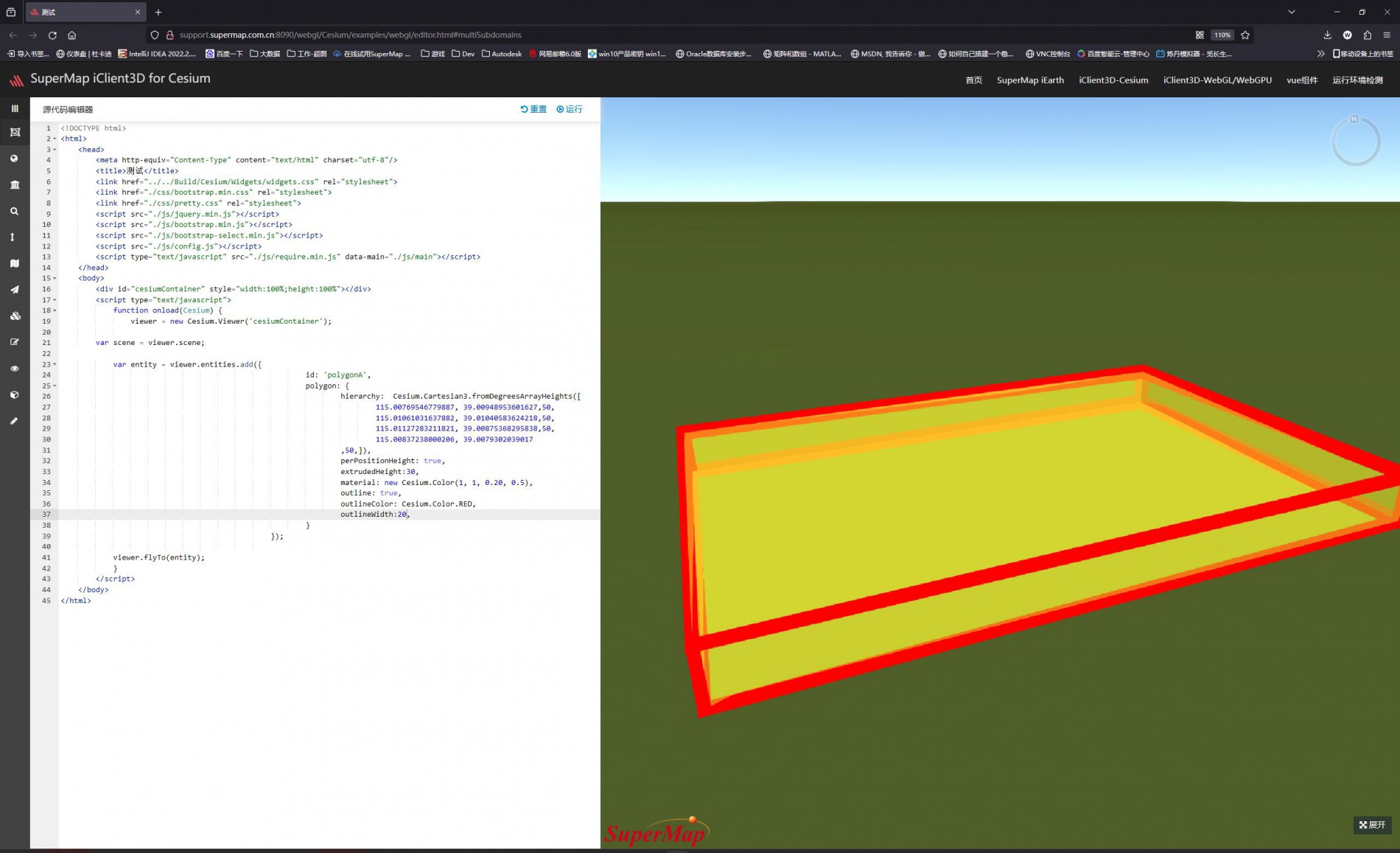This screenshot has height=853, width=1400.
Task: Open a new browser tab with plus
Action: click(158, 12)
